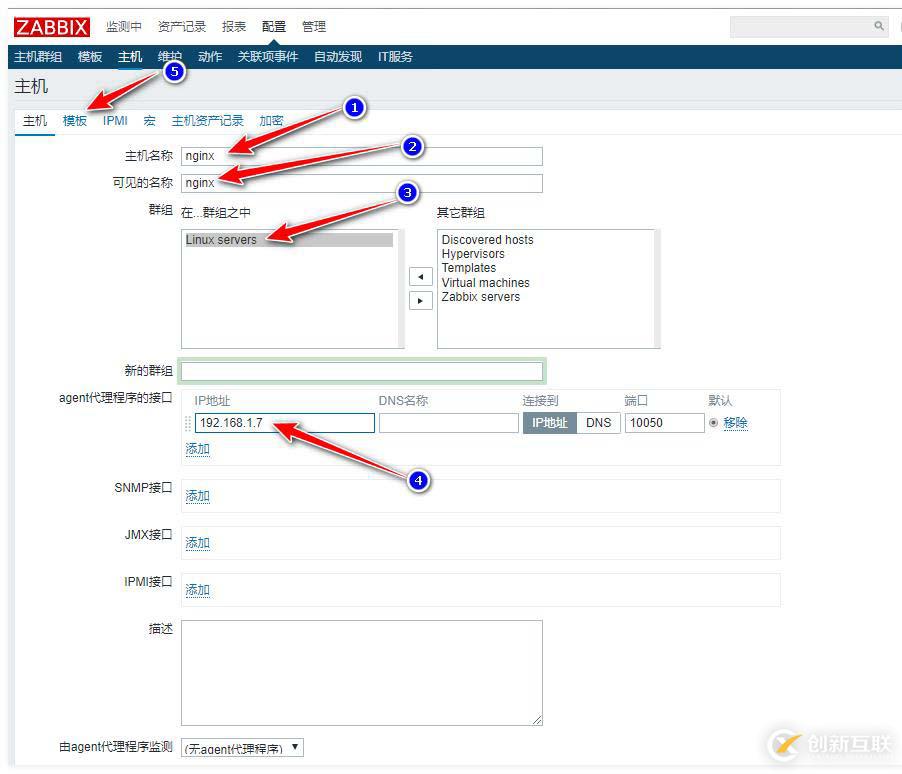Click inside the 描述 textarea
Viewport: 902px width, 774px height.
pos(362,673)
